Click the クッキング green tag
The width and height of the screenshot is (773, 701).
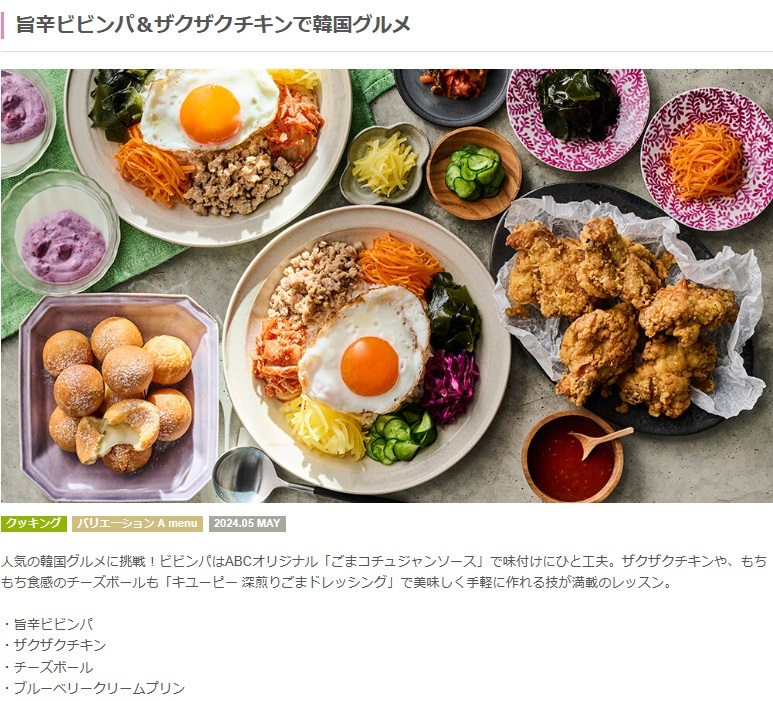[x=34, y=524]
